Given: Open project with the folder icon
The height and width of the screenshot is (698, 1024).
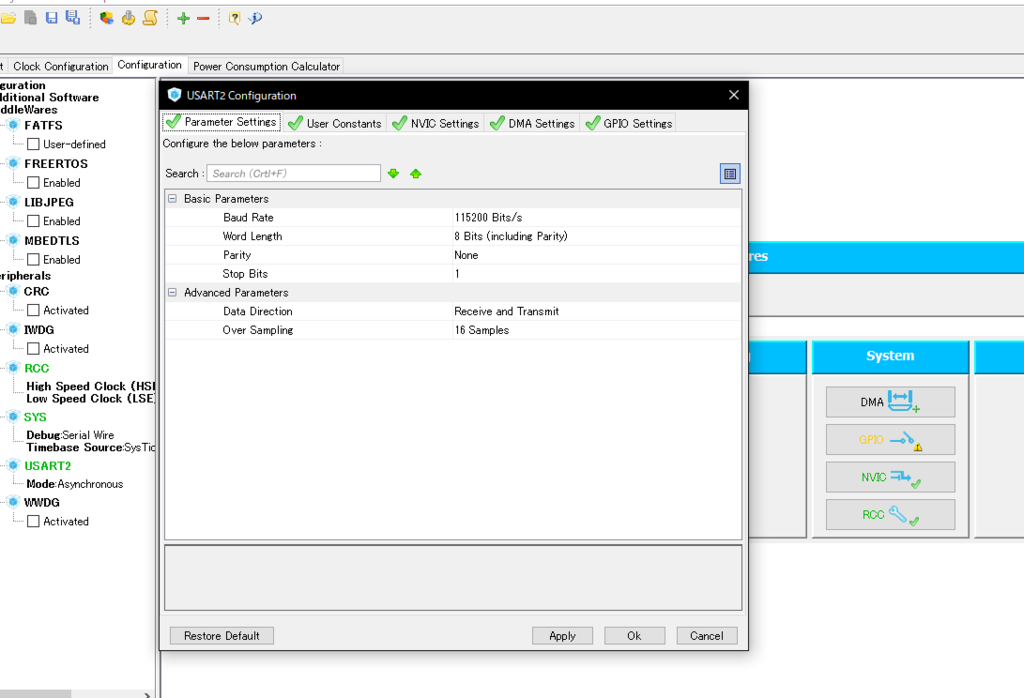Looking at the screenshot, I should (x=8, y=18).
